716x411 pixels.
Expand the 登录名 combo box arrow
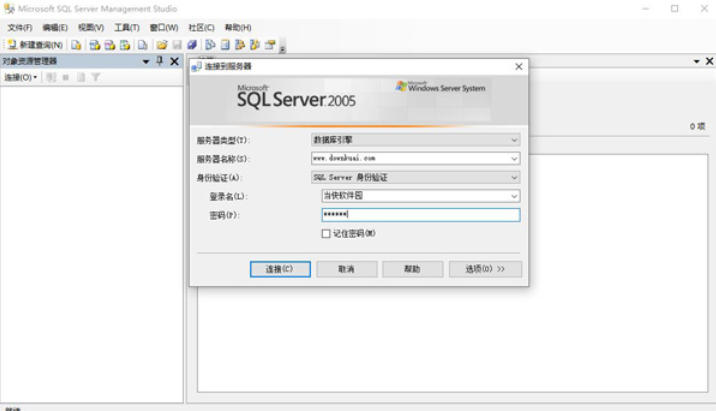(514, 196)
